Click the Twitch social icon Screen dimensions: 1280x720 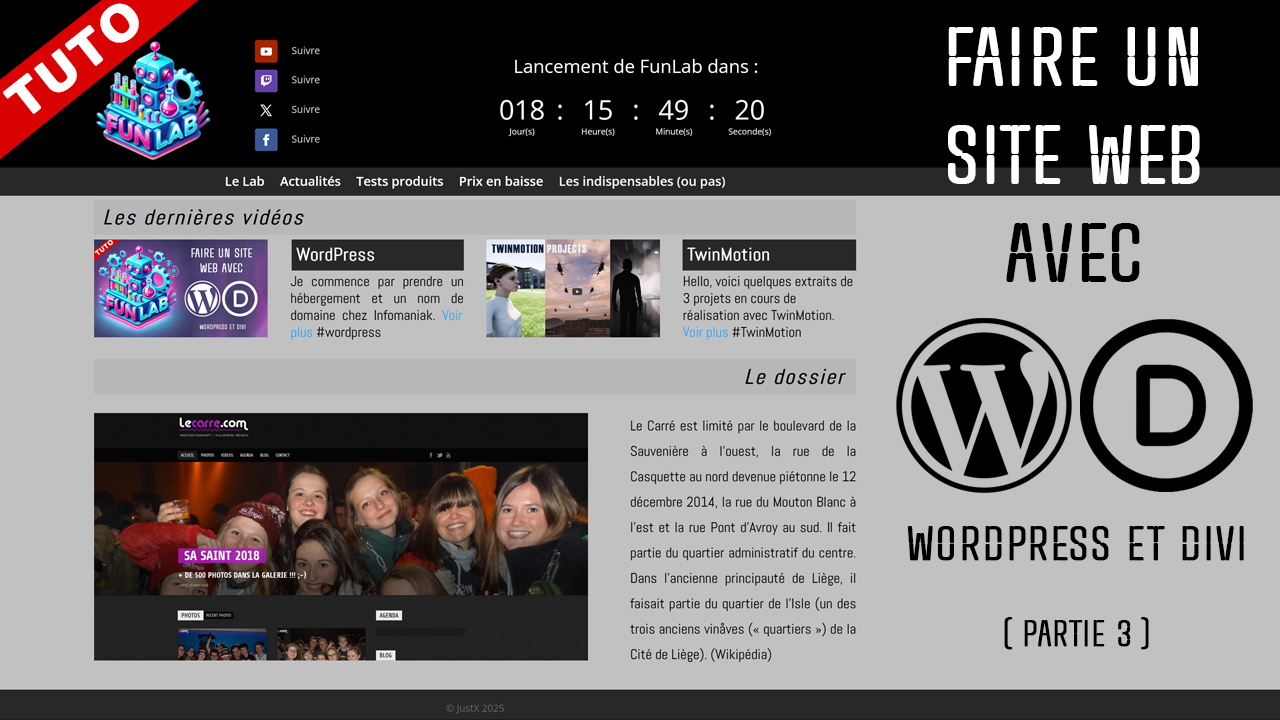266,81
